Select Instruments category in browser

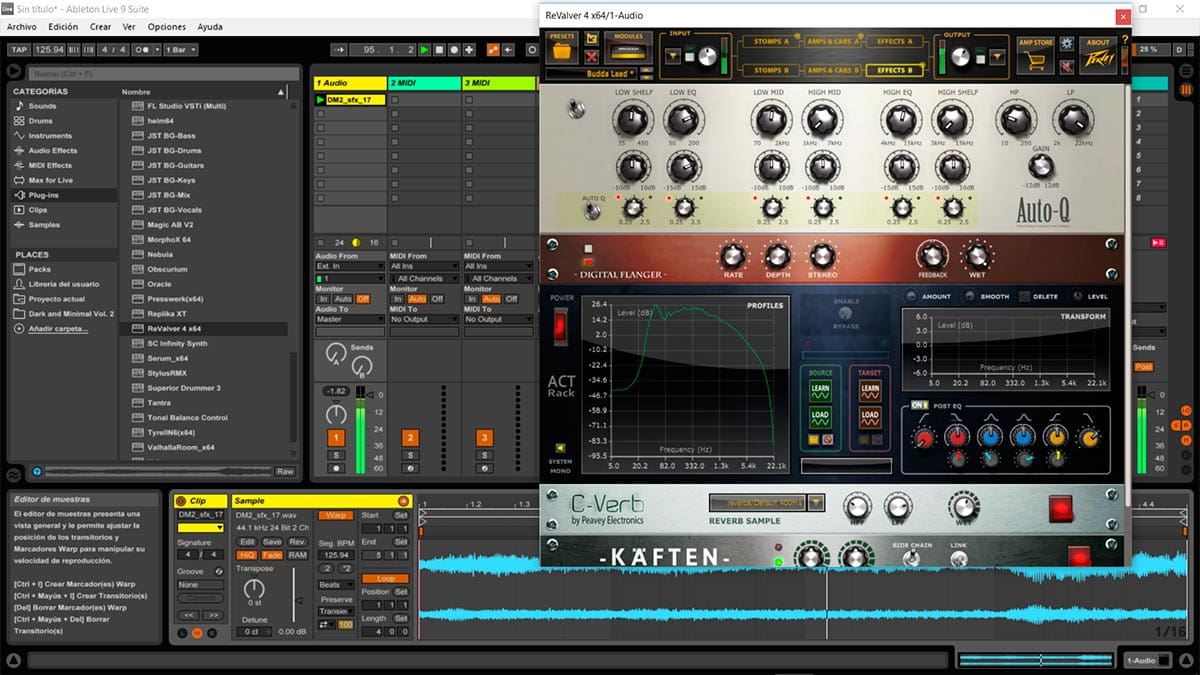(x=50, y=136)
